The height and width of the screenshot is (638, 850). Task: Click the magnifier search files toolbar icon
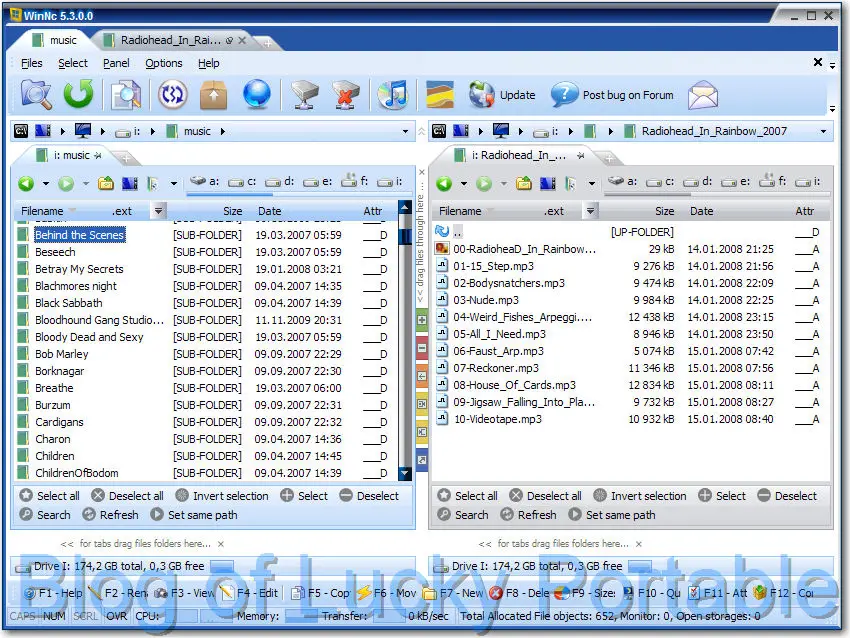tap(37, 94)
